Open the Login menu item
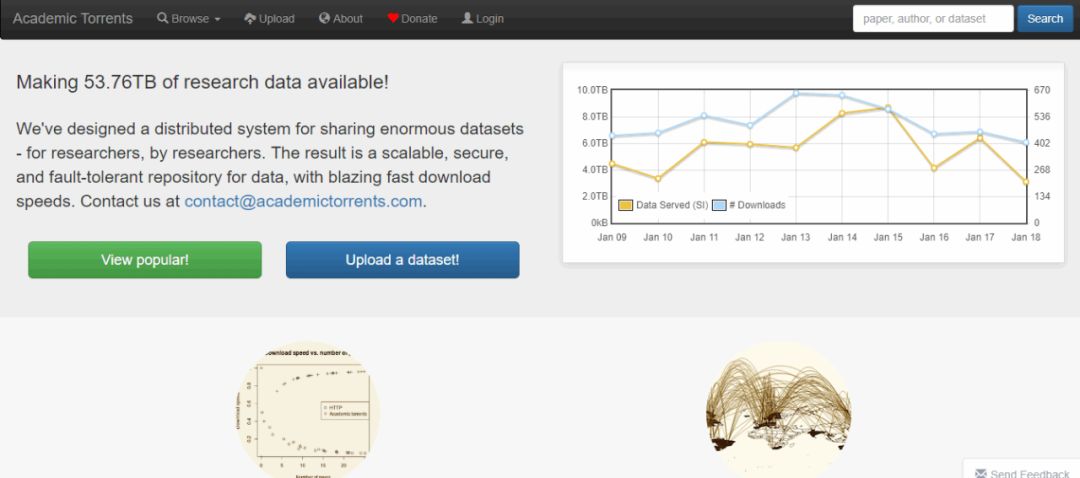This screenshot has width=1080, height=478. (490, 19)
